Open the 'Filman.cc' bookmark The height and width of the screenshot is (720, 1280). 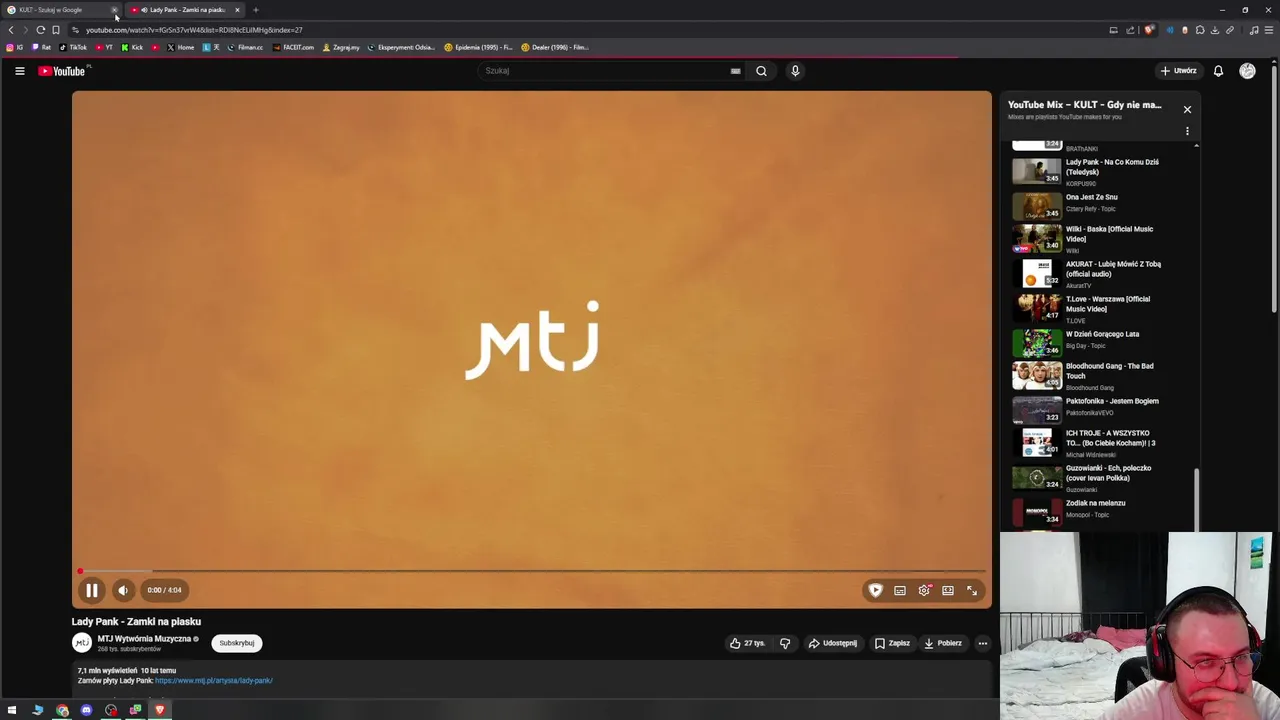point(246,47)
